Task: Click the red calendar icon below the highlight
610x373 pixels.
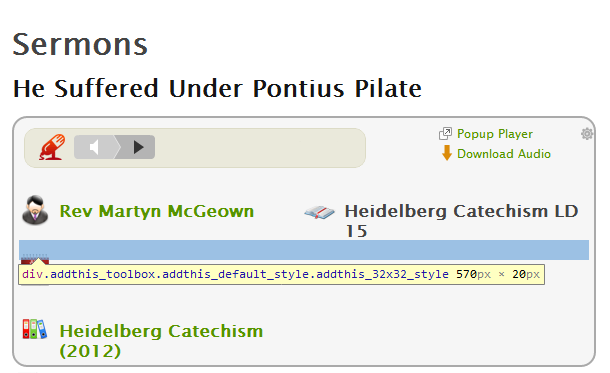Action: pyautogui.click(x=35, y=259)
